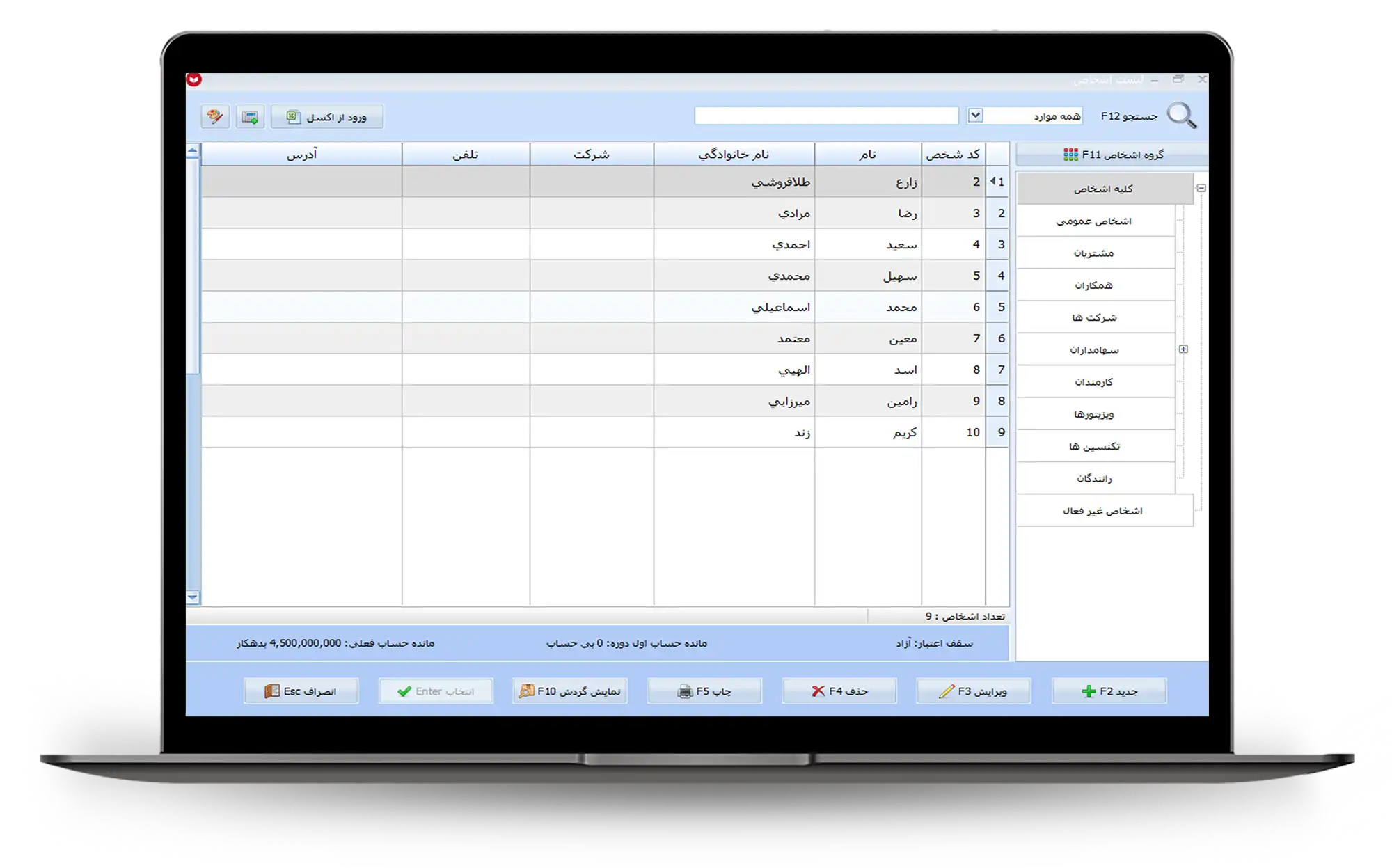Click the add column layout icon

tap(250, 117)
